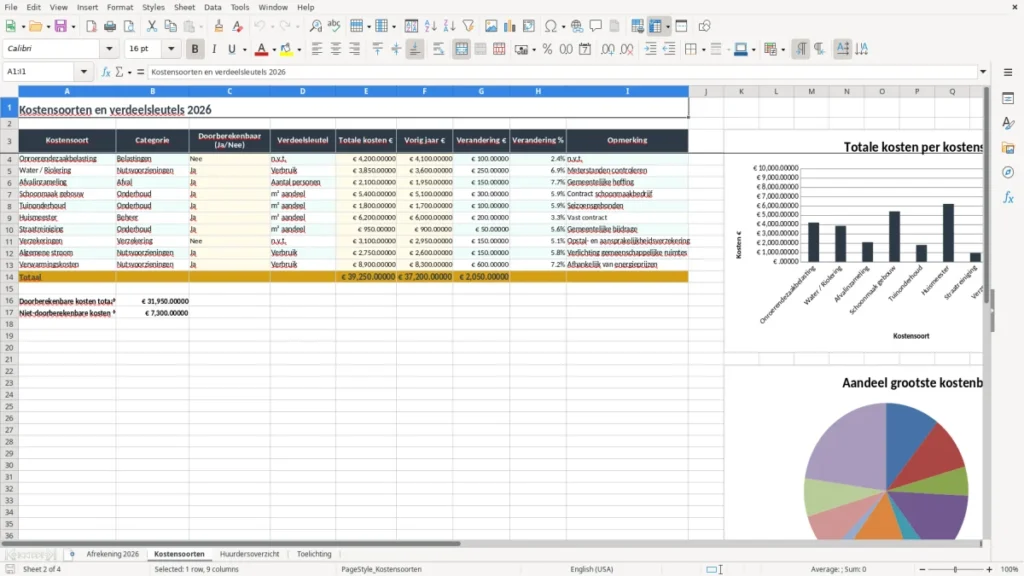Insert comment speech bubble icon

click(596, 26)
